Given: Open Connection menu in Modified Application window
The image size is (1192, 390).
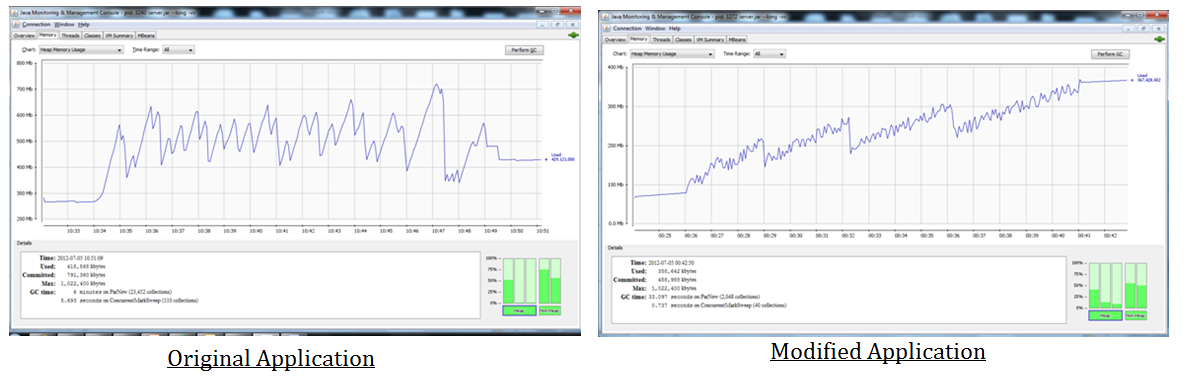Looking at the screenshot, I should (x=626, y=28).
